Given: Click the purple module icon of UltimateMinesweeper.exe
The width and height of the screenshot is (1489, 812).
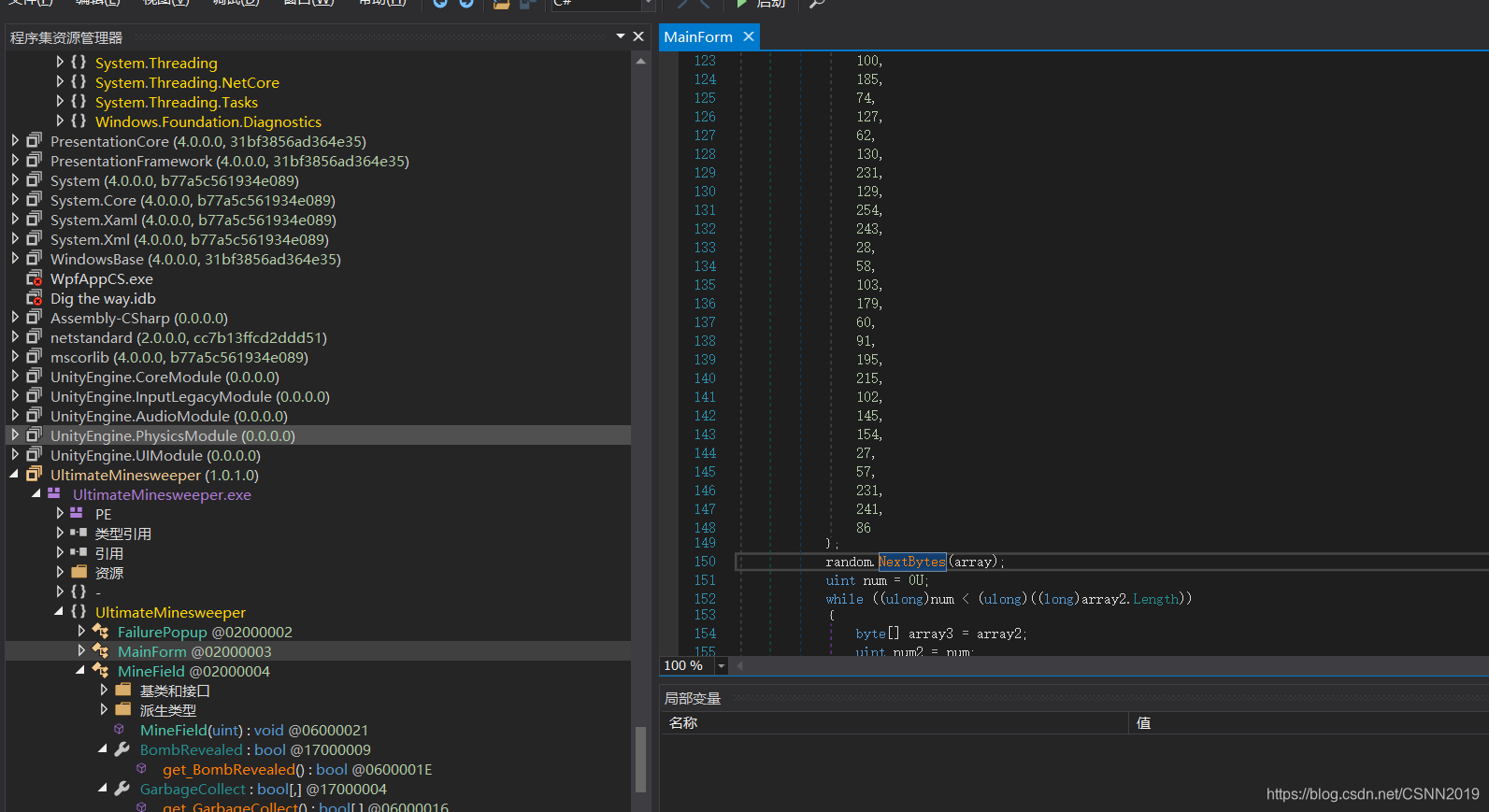Looking at the screenshot, I should pyautogui.click(x=54, y=493).
